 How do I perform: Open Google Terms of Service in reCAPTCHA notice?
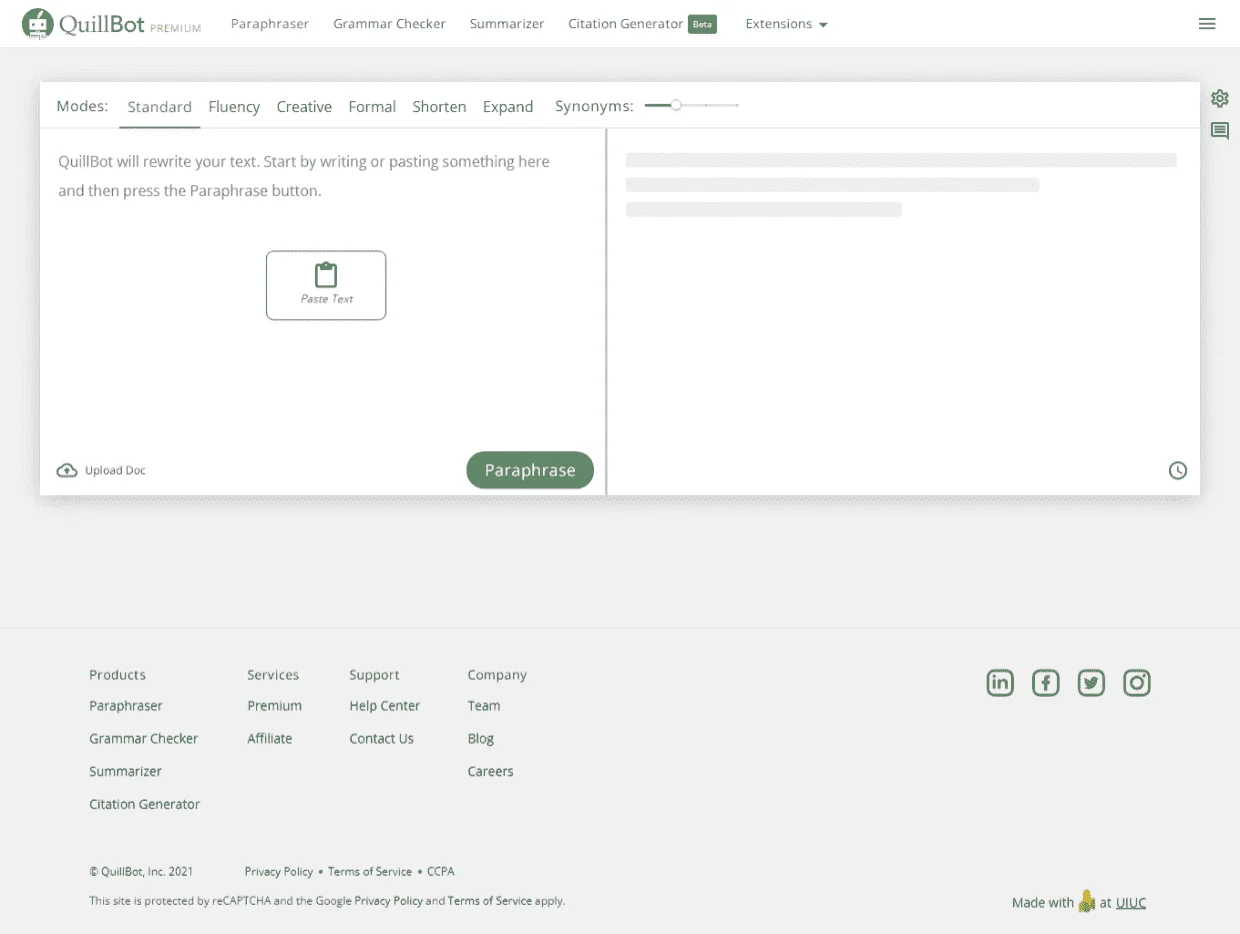point(490,901)
